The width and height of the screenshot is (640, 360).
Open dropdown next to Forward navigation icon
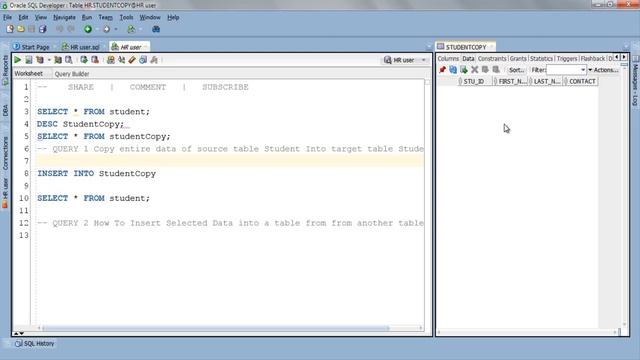[x=116, y=29]
